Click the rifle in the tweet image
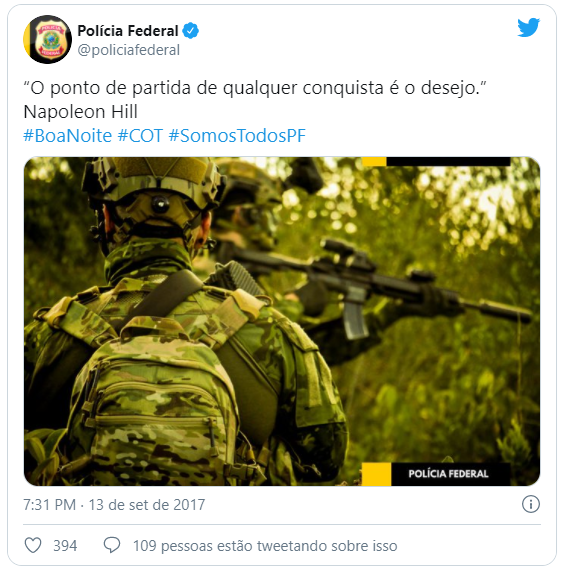This screenshot has height=573, width=561. [x=380, y=285]
